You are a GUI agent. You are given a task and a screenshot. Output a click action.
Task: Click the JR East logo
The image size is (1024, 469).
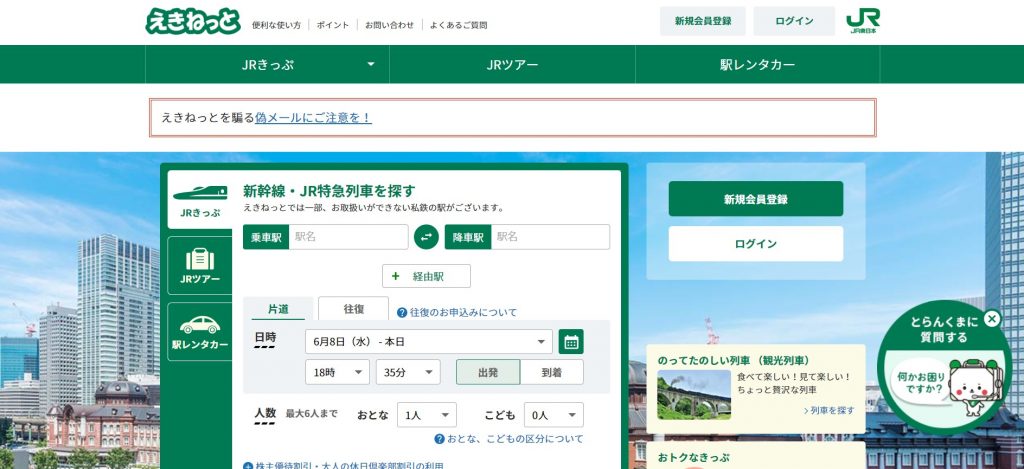point(862,21)
